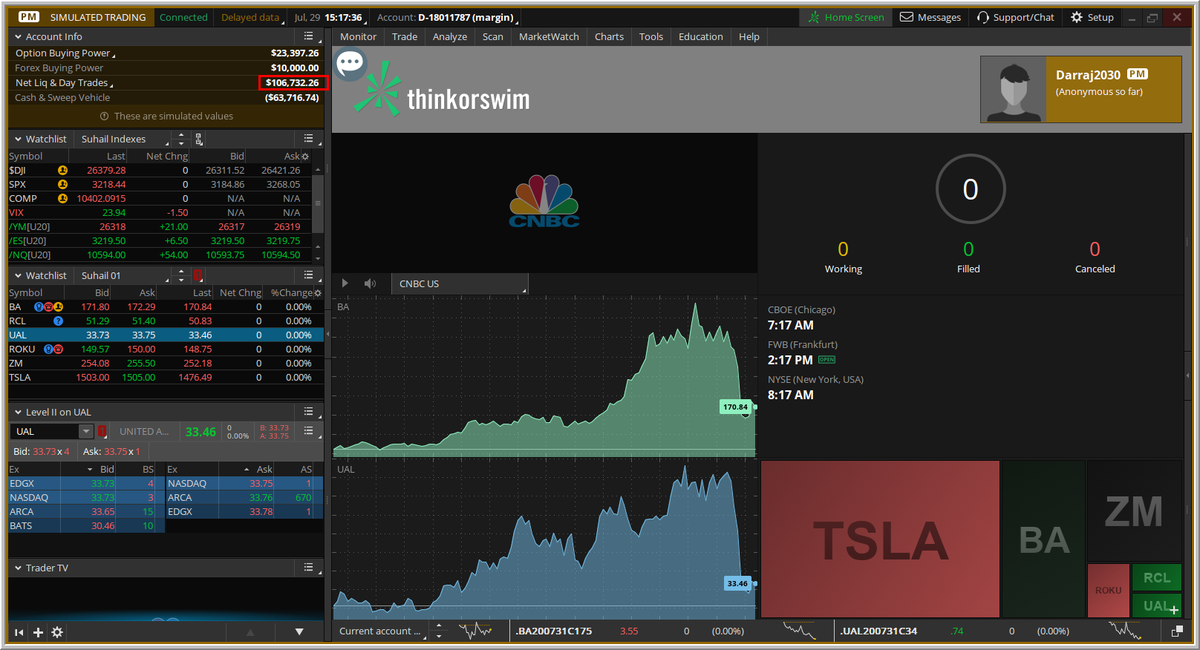Open the Tools tab
The image size is (1200, 650).
[651, 37]
